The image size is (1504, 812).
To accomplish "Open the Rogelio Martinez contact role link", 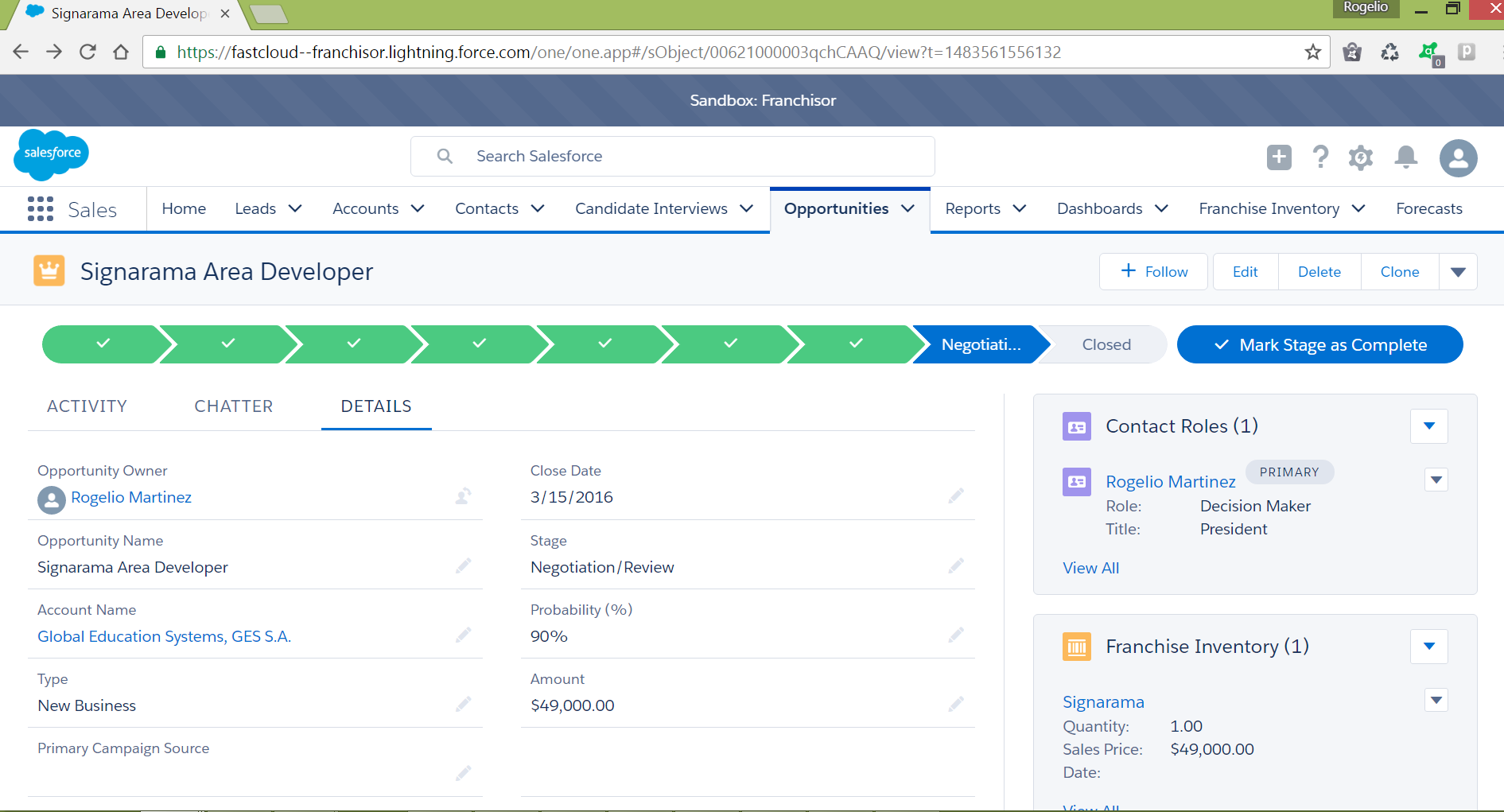I will click(x=1171, y=482).
